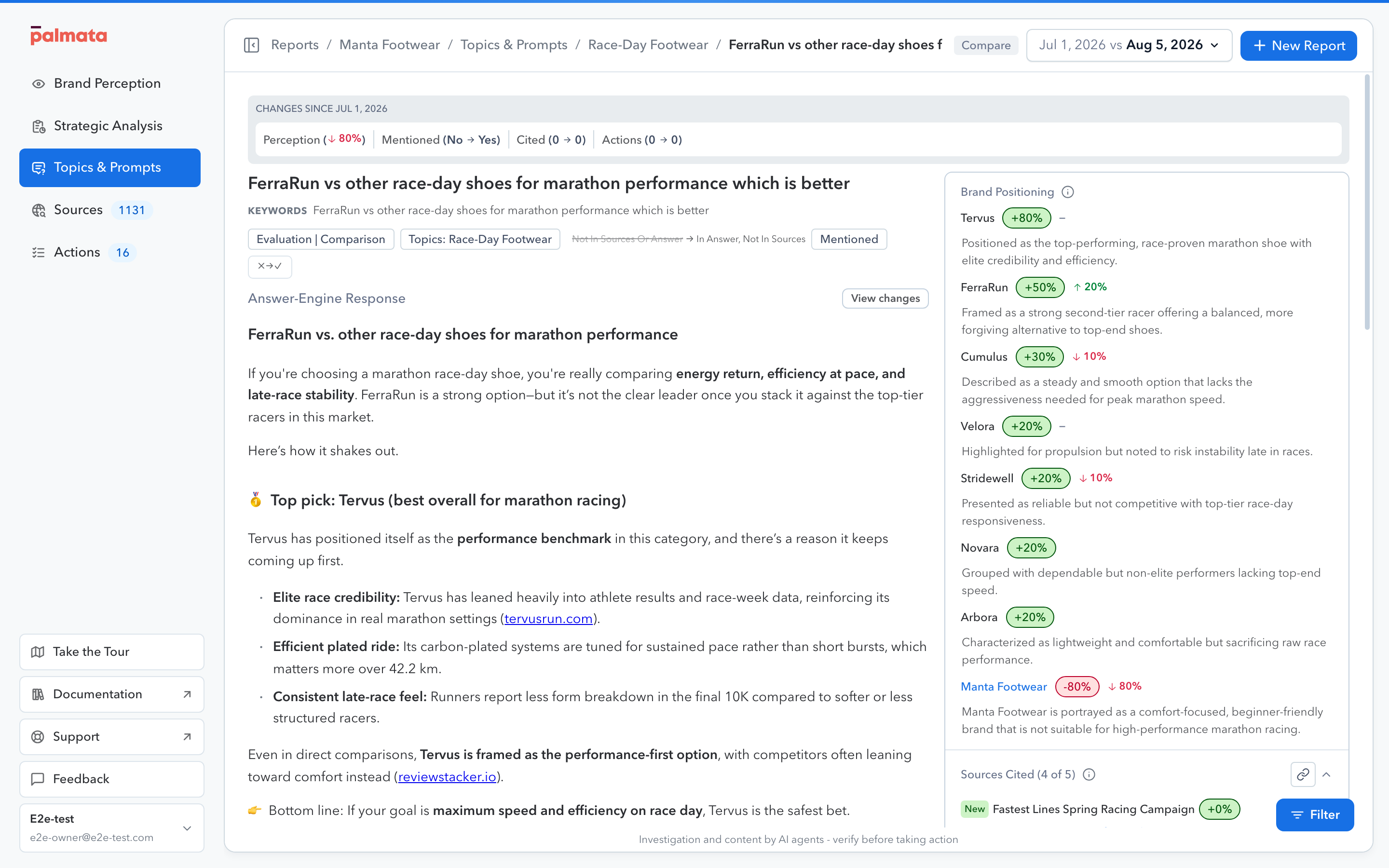Click Topics & Prompts breadcrumb
Viewport: 1389px width, 868px height.
point(514,45)
